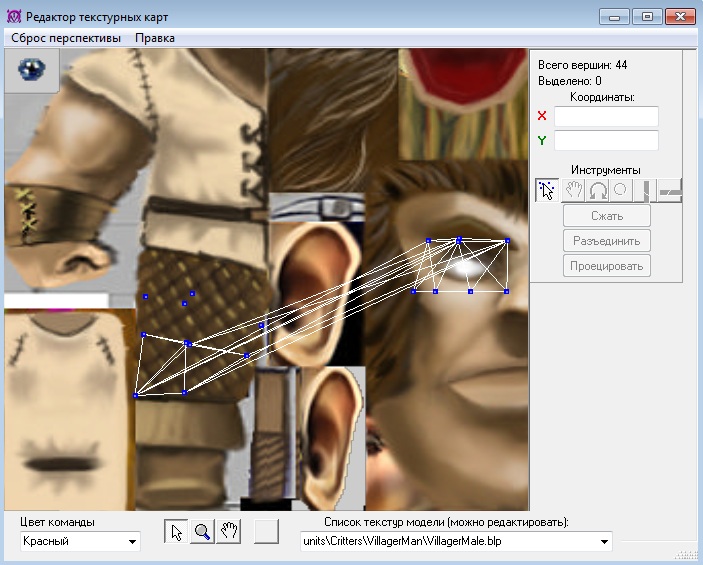Select the vertex selection tool in Инструменты
Screen dimensions: 703x565
547,190
